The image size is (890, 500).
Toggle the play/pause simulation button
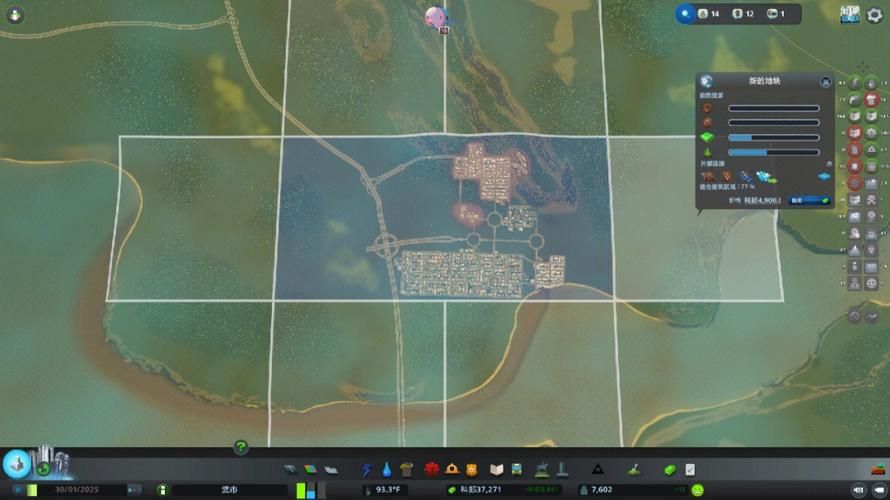click(18, 490)
